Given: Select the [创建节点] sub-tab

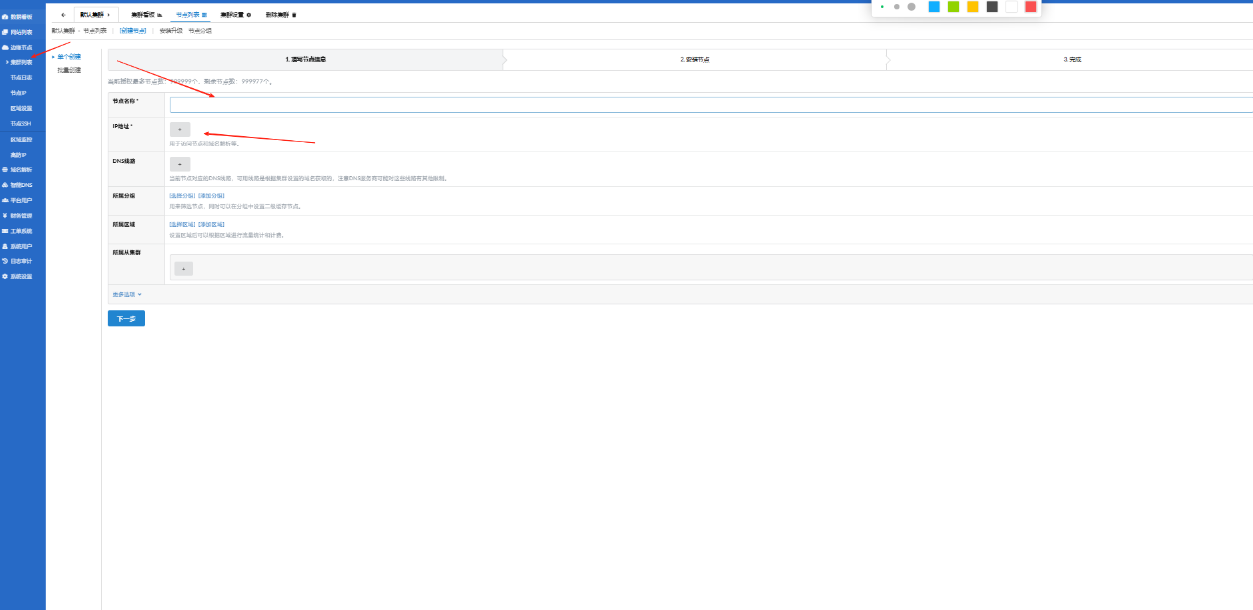Looking at the screenshot, I should 133,31.
